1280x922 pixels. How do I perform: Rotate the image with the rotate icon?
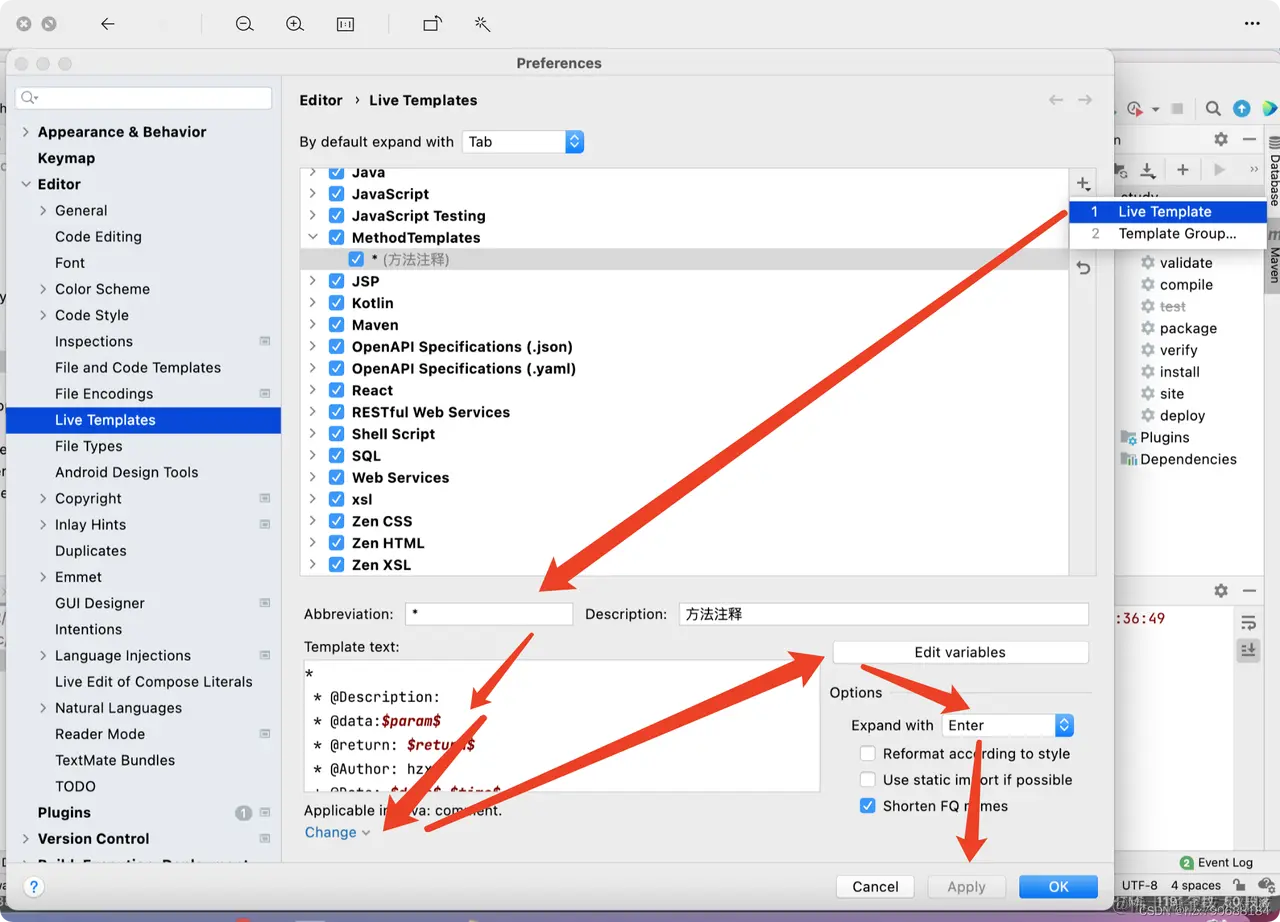click(432, 24)
